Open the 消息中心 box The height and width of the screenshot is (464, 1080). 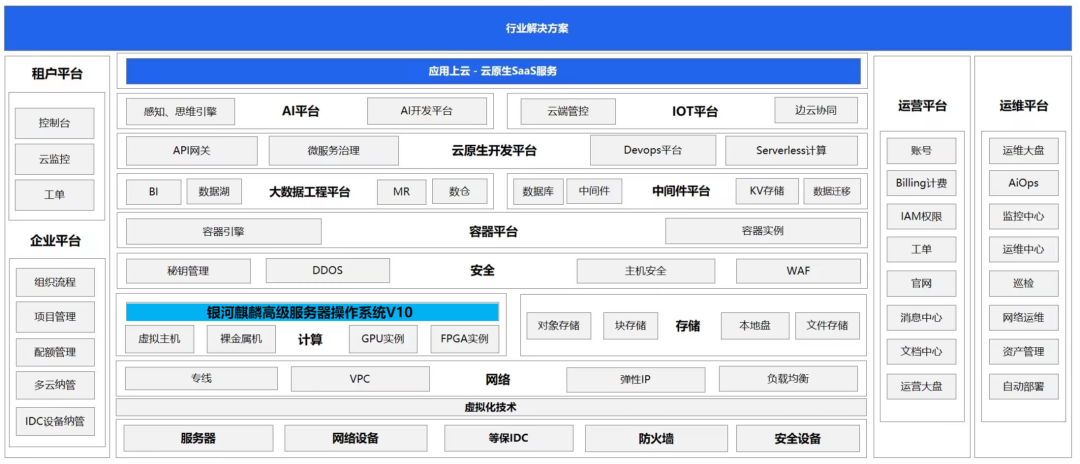(x=921, y=318)
